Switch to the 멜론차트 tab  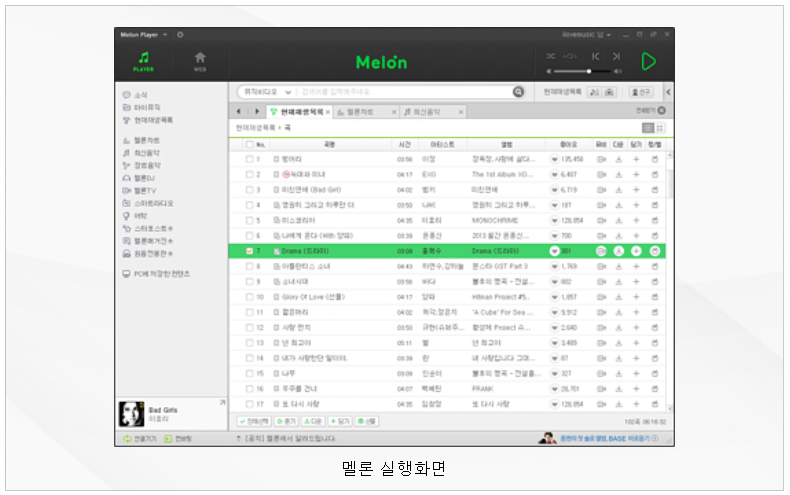(x=360, y=112)
